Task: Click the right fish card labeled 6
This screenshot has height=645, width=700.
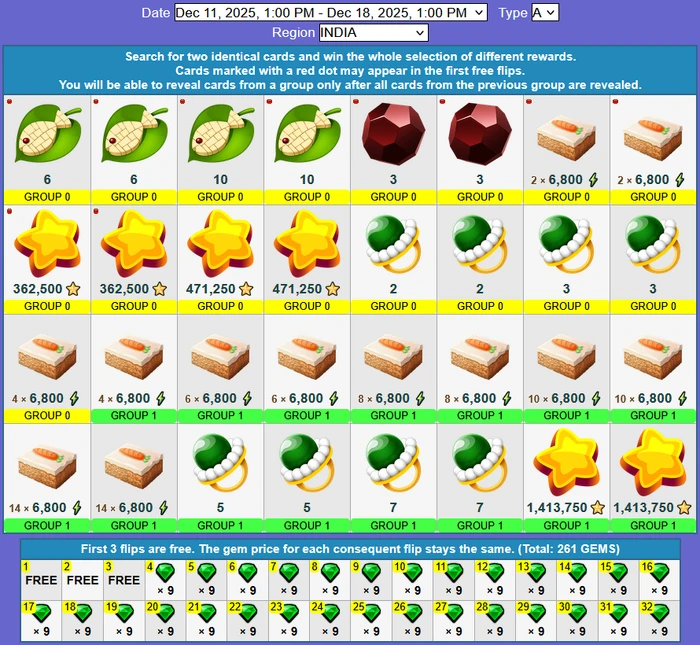Action: tap(134, 150)
